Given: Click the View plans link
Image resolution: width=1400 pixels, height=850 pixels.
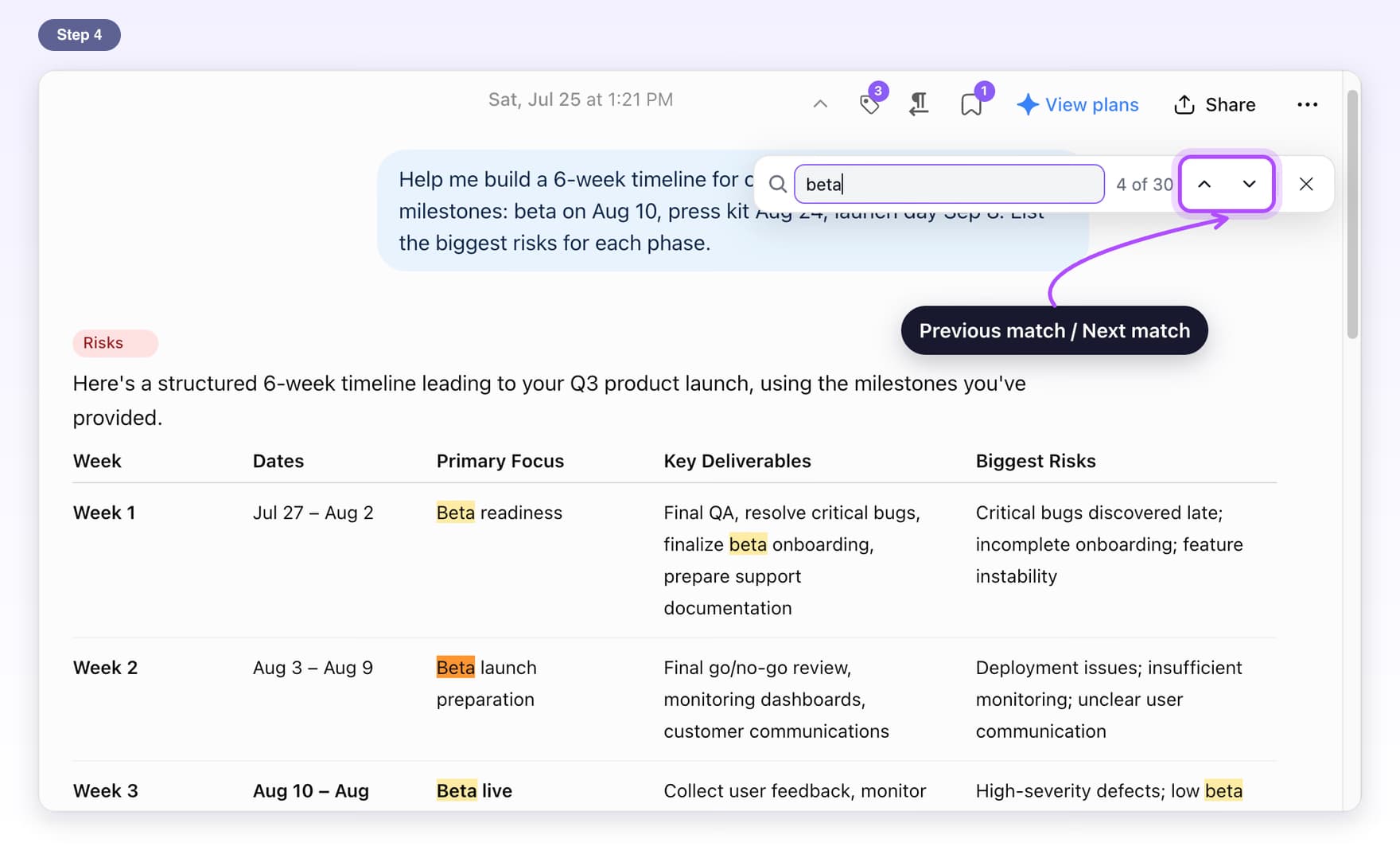Looking at the screenshot, I should pyautogui.click(x=1091, y=104).
